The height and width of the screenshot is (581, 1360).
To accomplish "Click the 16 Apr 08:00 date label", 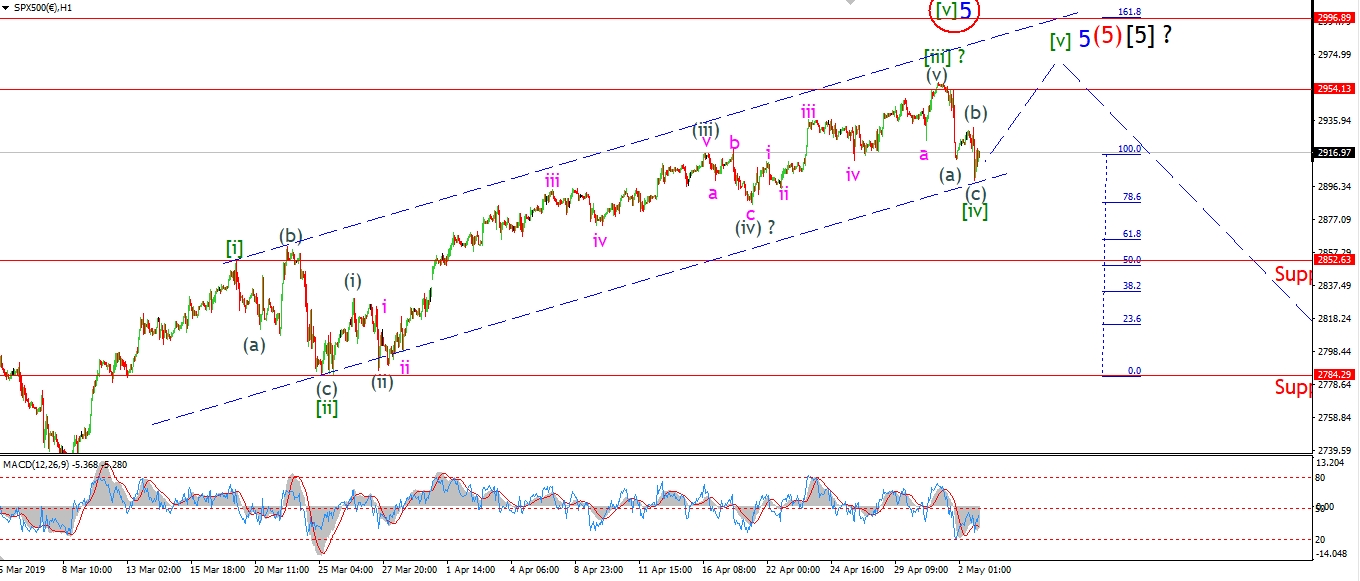I will (x=728, y=570).
